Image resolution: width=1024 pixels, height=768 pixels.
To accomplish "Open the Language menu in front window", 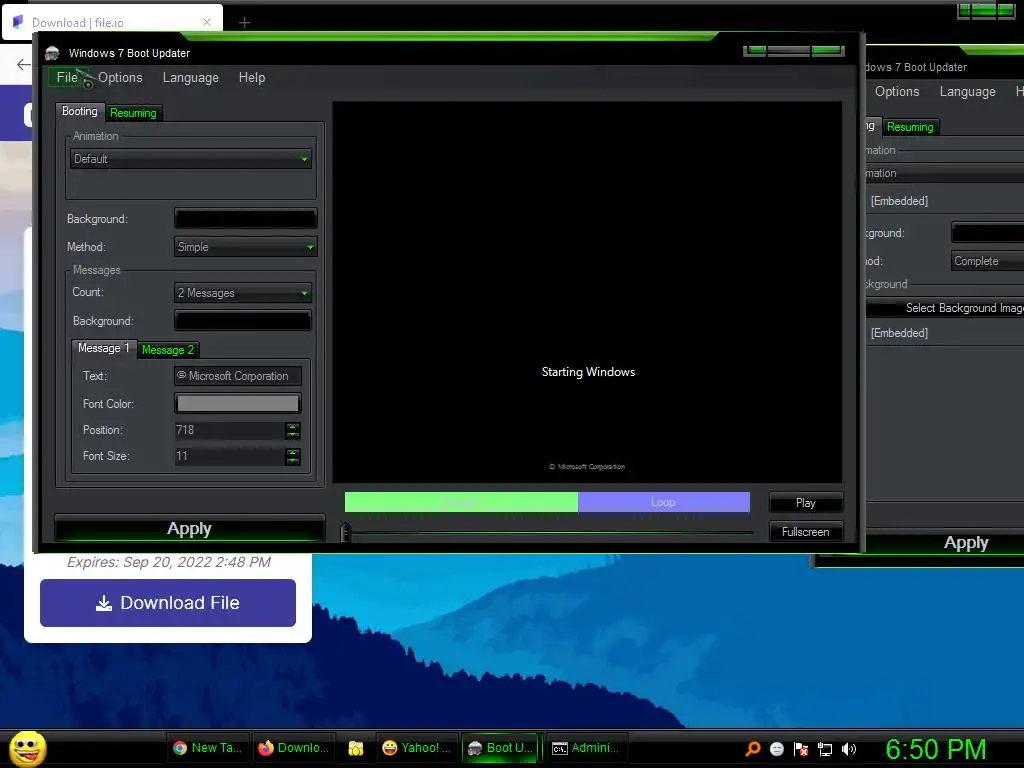I will pyautogui.click(x=191, y=77).
